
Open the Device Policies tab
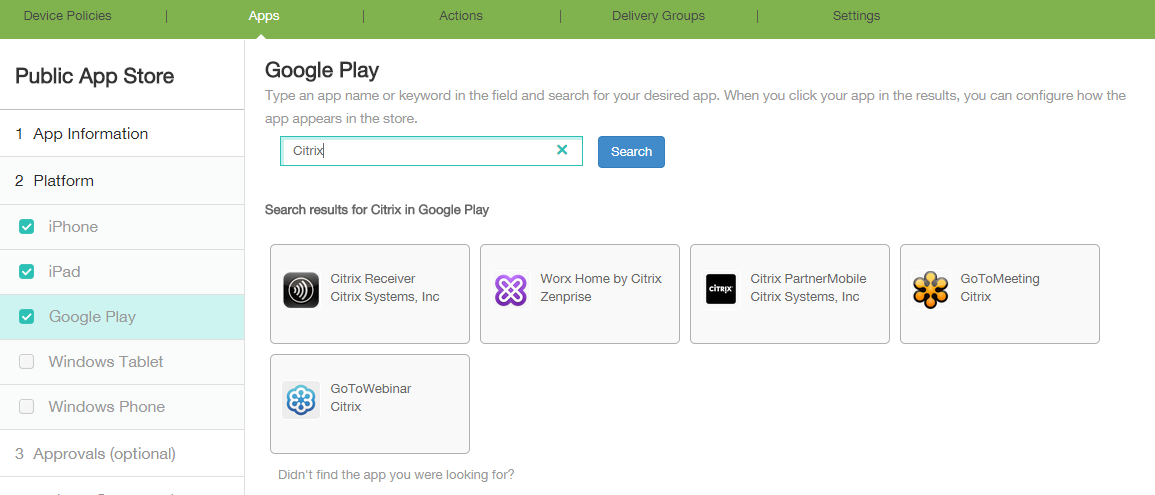click(68, 15)
